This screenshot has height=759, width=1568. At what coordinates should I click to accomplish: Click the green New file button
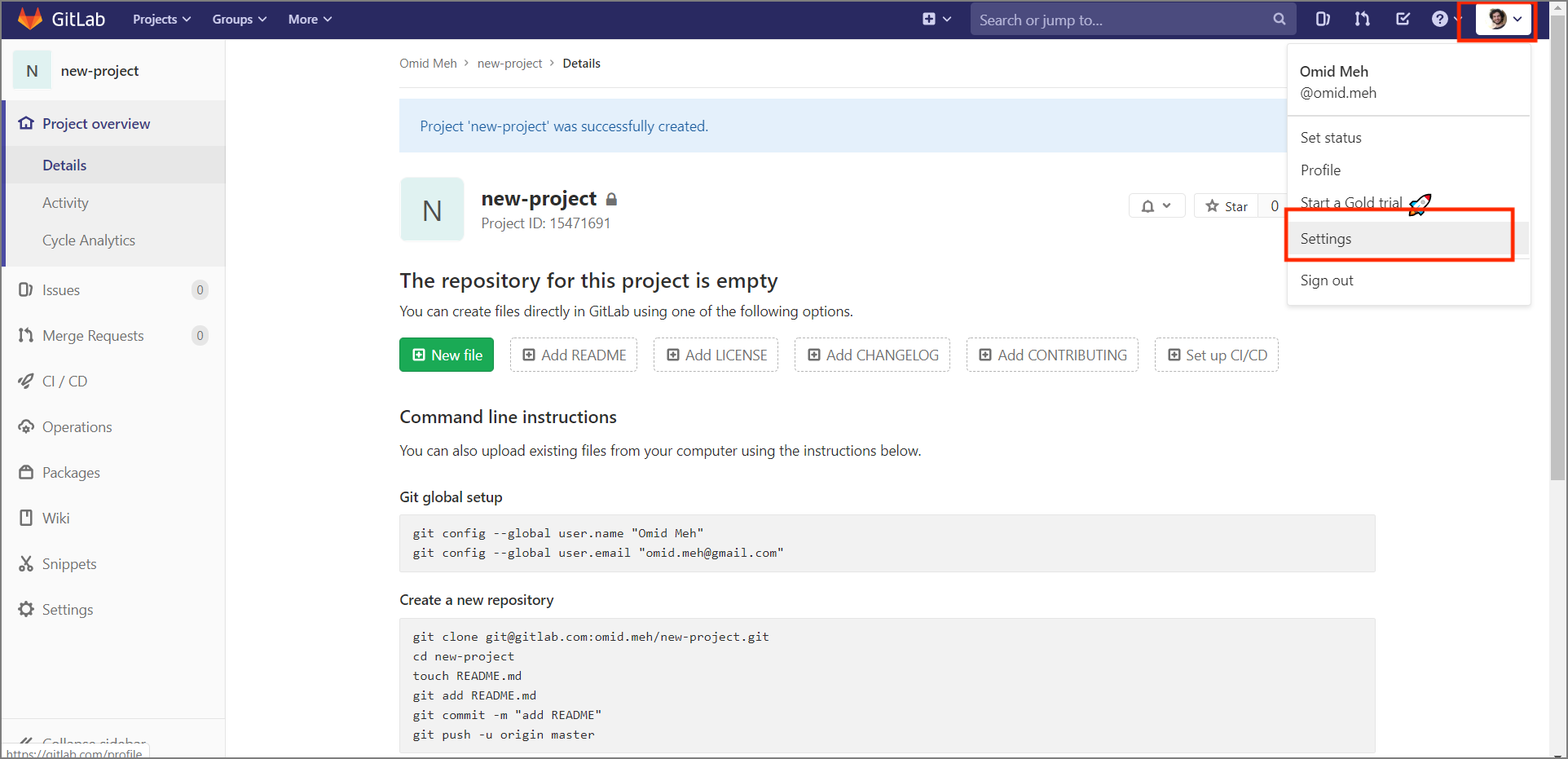[447, 355]
